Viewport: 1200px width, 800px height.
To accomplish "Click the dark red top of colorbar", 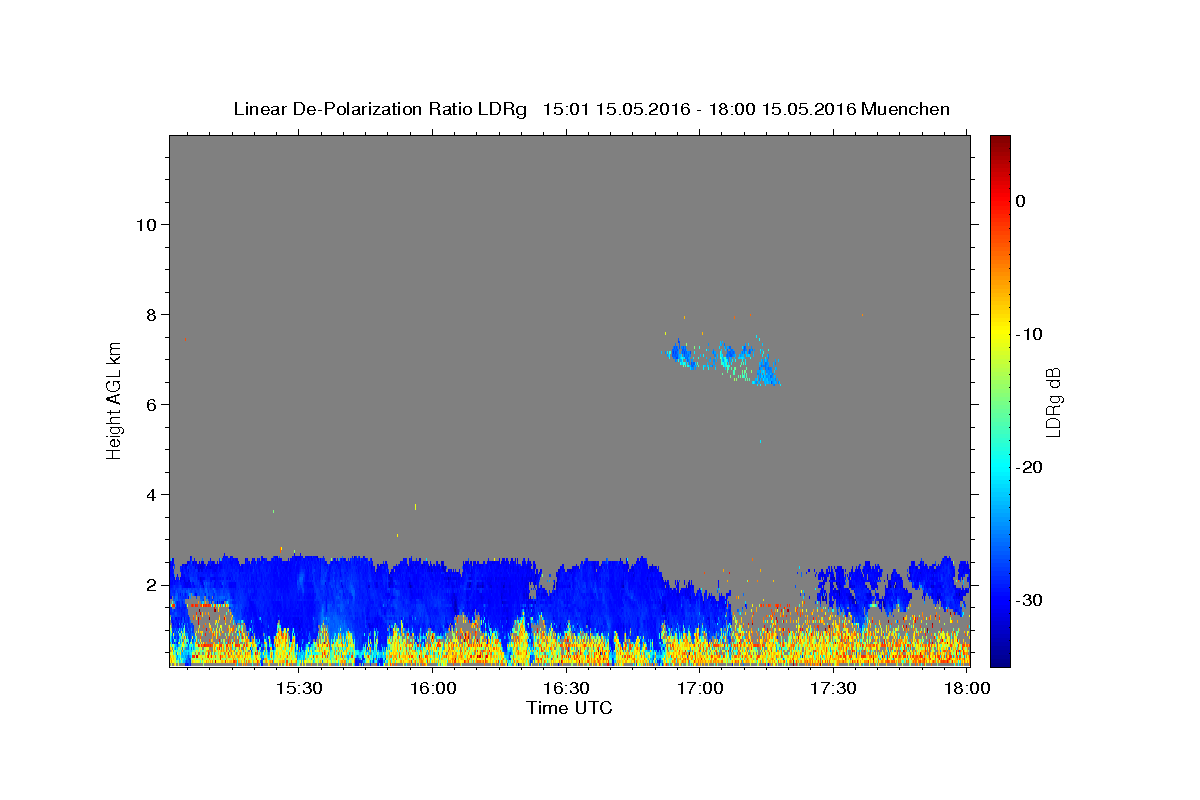I will pyautogui.click(x=1000, y=141).
